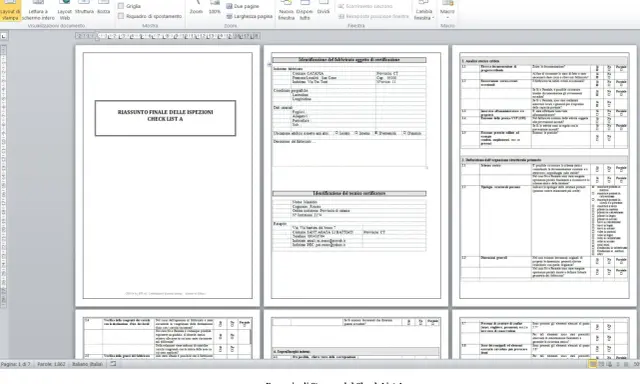Viewport: 640px width, 384px height.
Task: Click Disponi tutto windows button
Action: [x=304, y=10]
